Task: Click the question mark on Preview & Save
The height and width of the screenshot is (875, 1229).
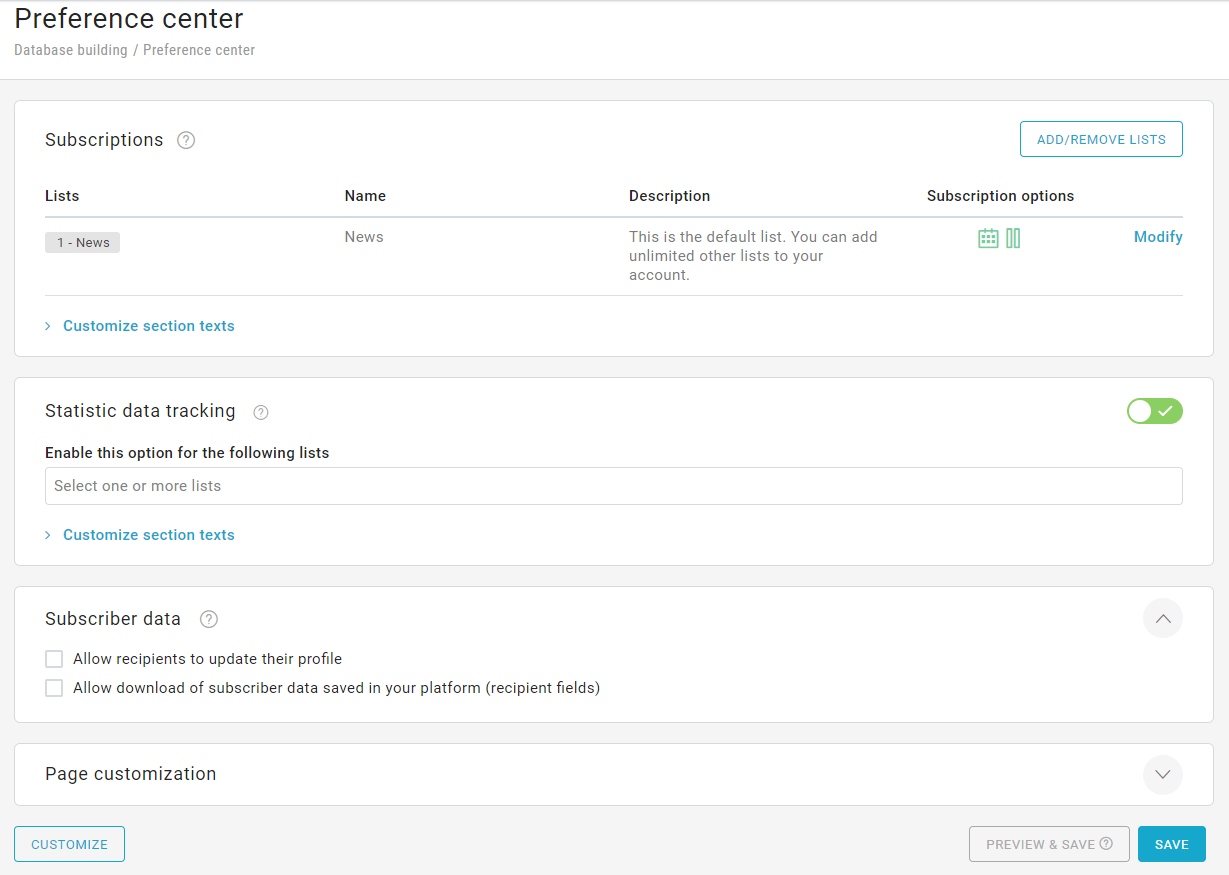Action: pos(1106,844)
